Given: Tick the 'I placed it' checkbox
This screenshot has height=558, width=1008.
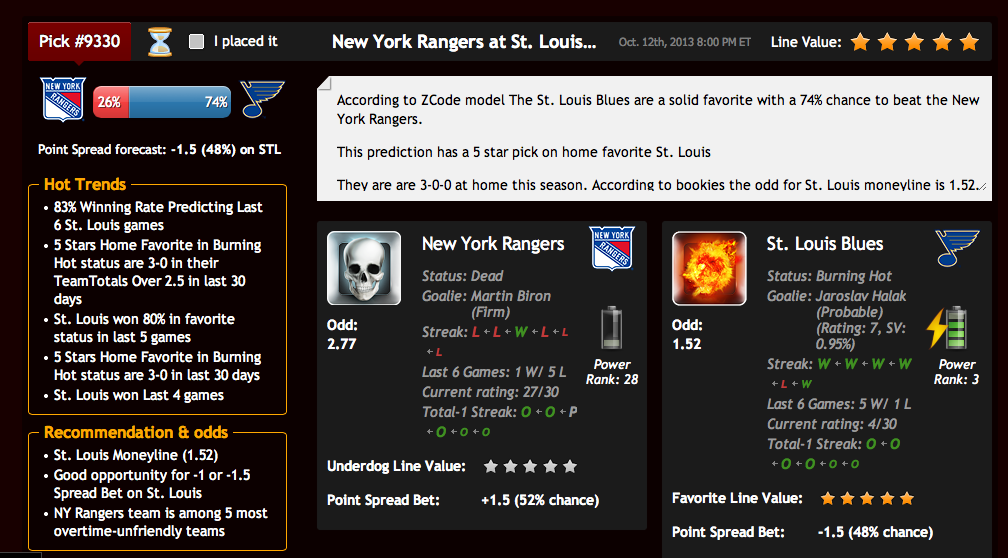Looking at the screenshot, I should tap(197, 42).
